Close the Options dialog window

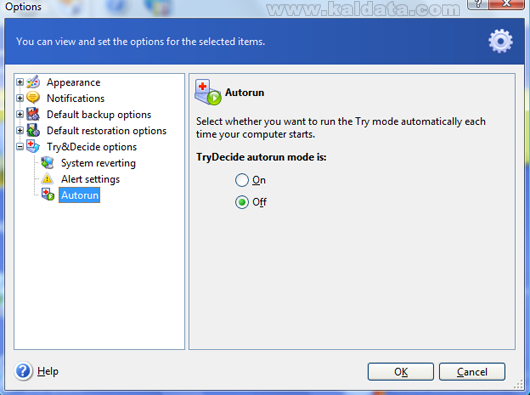[507, 4]
